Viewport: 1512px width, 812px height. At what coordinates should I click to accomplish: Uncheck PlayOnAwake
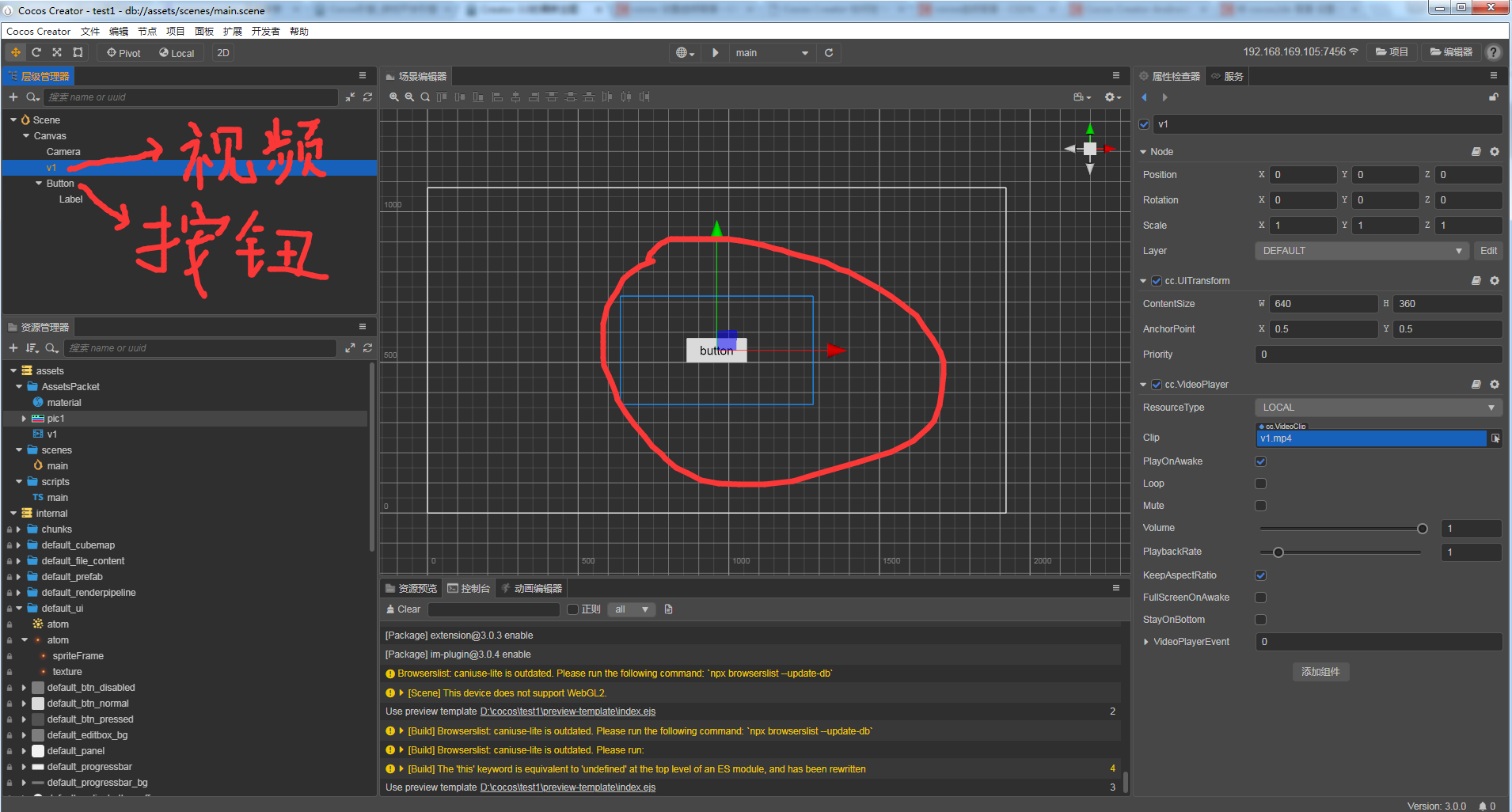pyautogui.click(x=1261, y=461)
